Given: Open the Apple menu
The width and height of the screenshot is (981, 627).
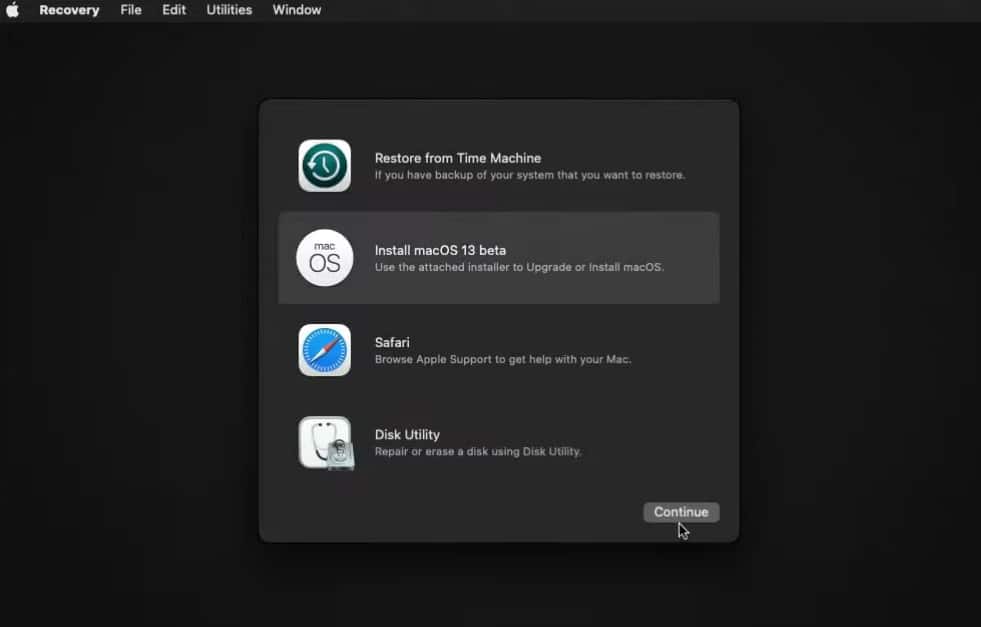Looking at the screenshot, I should (x=13, y=10).
